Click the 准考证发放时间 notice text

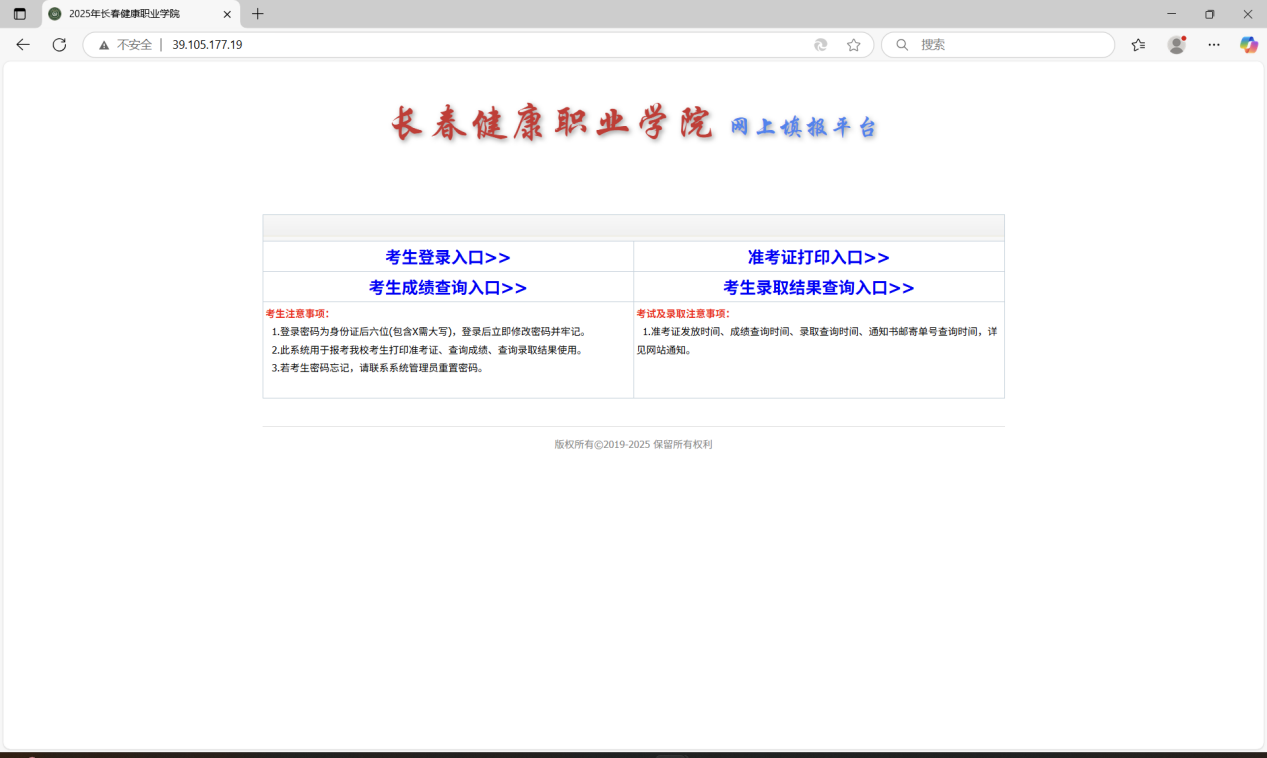[817, 341]
